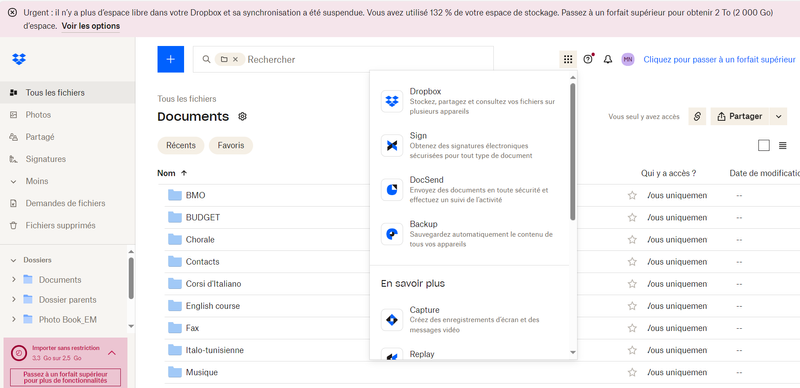
Task: Open the English course folder
Action: point(213,306)
